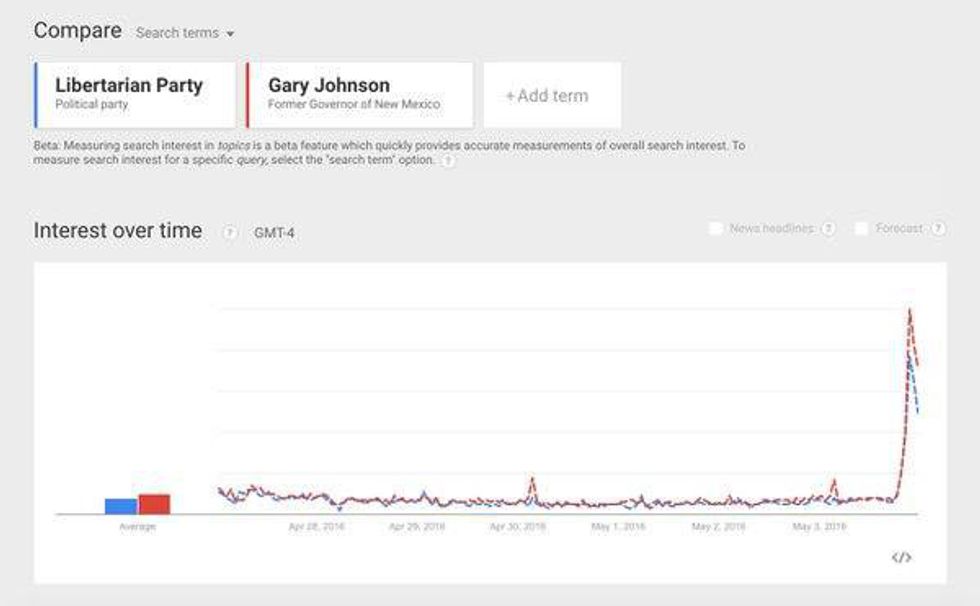Click the red average bar
Screen dimensions: 980x606
point(154,503)
